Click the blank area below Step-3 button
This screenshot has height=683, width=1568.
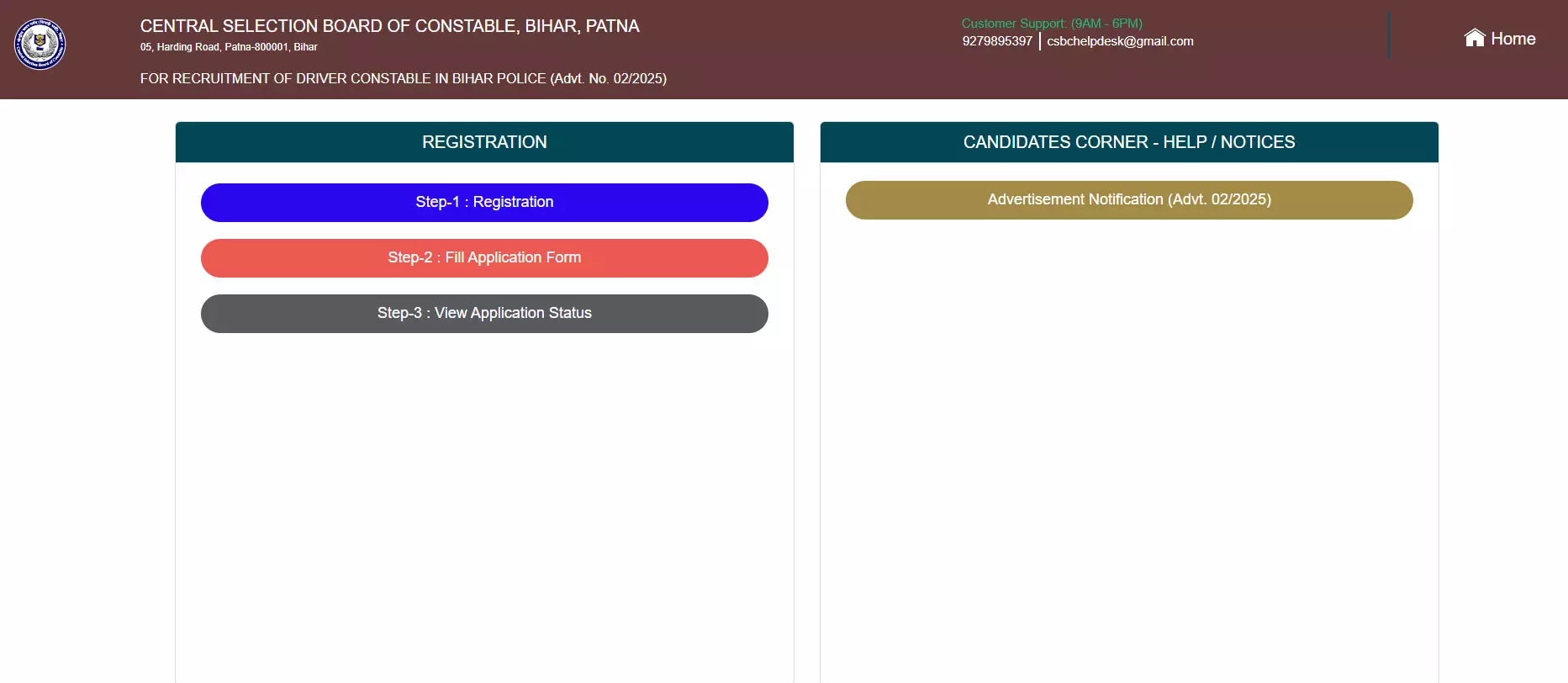point(484,505)
